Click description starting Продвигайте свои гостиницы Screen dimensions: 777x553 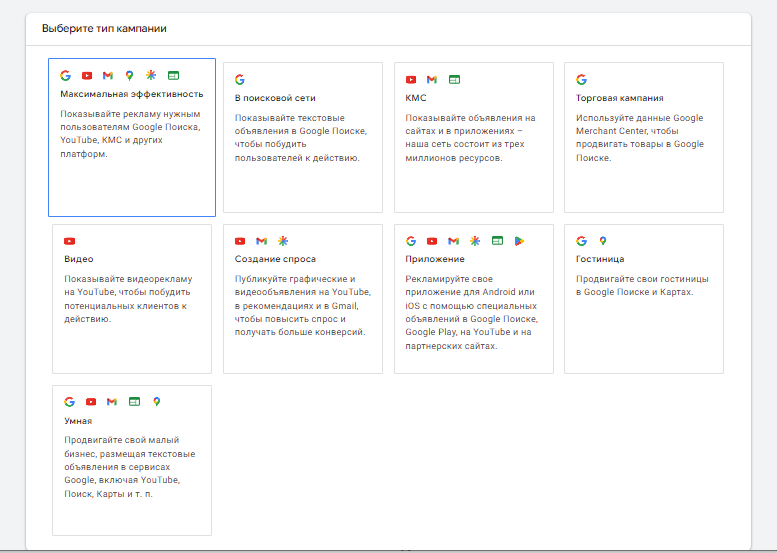[642, 285]
